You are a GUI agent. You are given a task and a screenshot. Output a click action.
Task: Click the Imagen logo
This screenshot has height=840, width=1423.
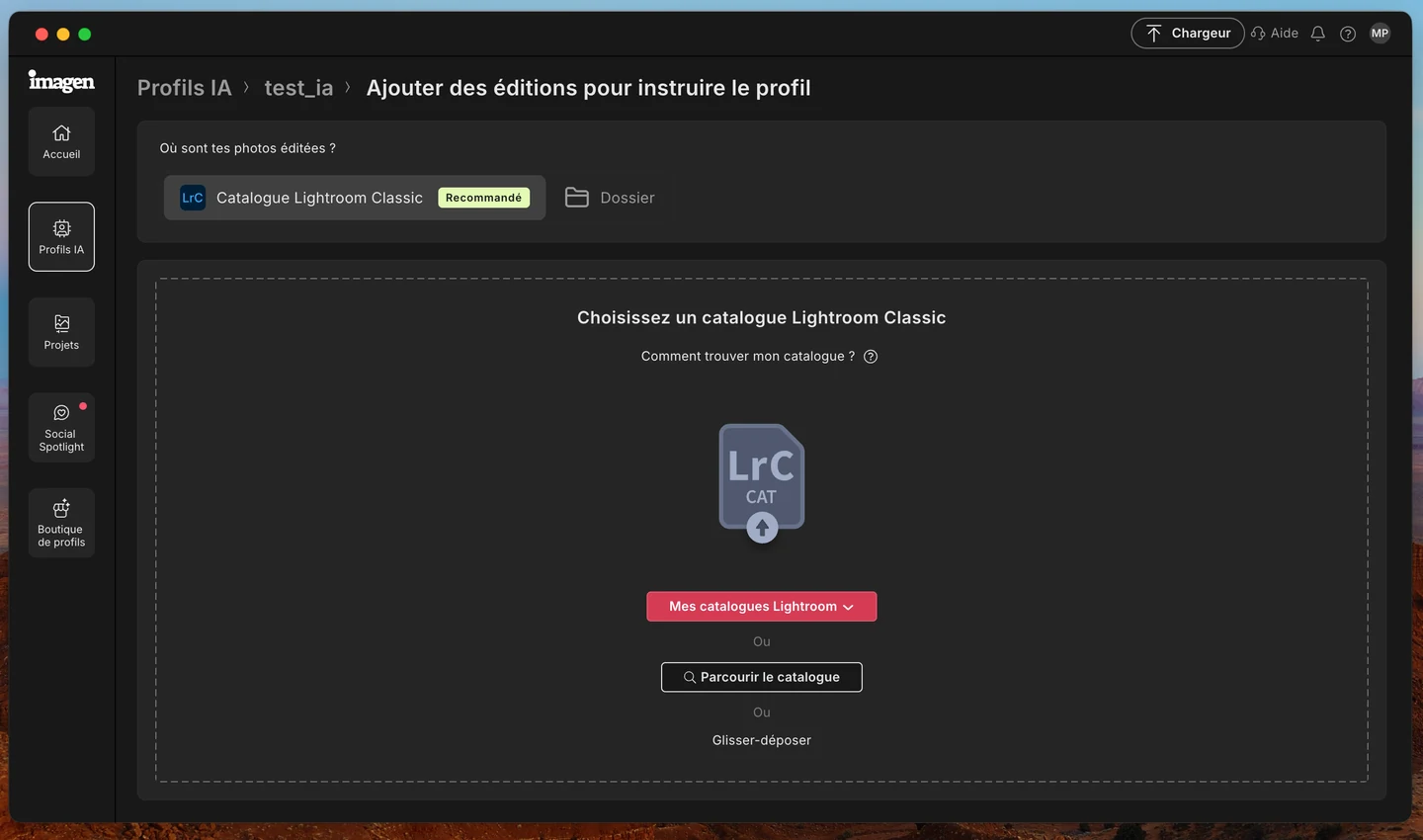[61, 81]
